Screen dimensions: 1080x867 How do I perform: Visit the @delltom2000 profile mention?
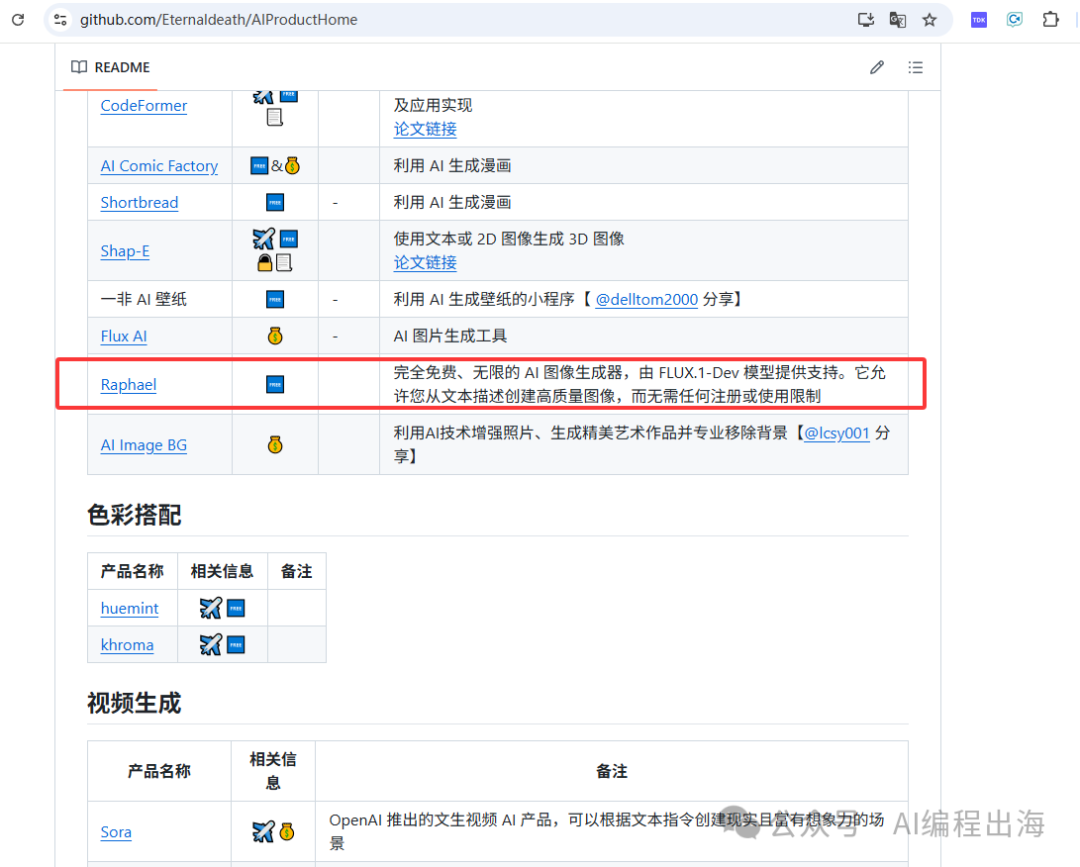click(646, 299)
